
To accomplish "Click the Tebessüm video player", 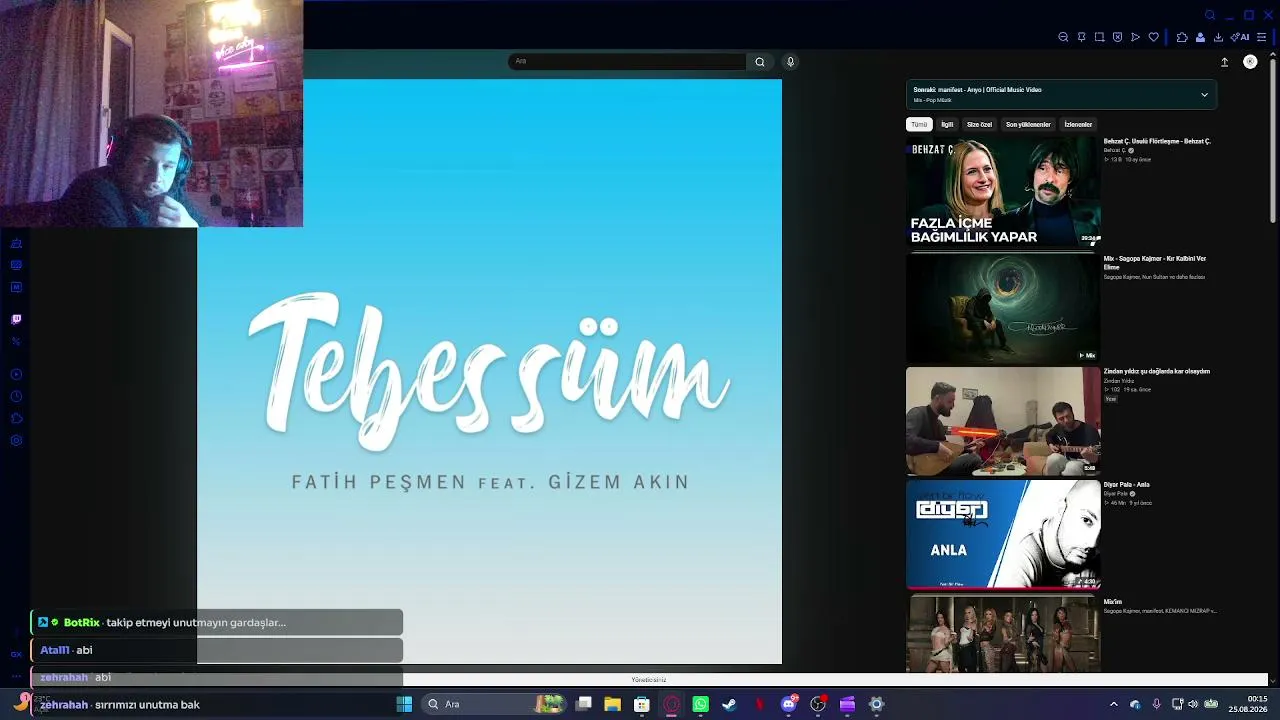I will pyautogui.click(x=489, y=372).
